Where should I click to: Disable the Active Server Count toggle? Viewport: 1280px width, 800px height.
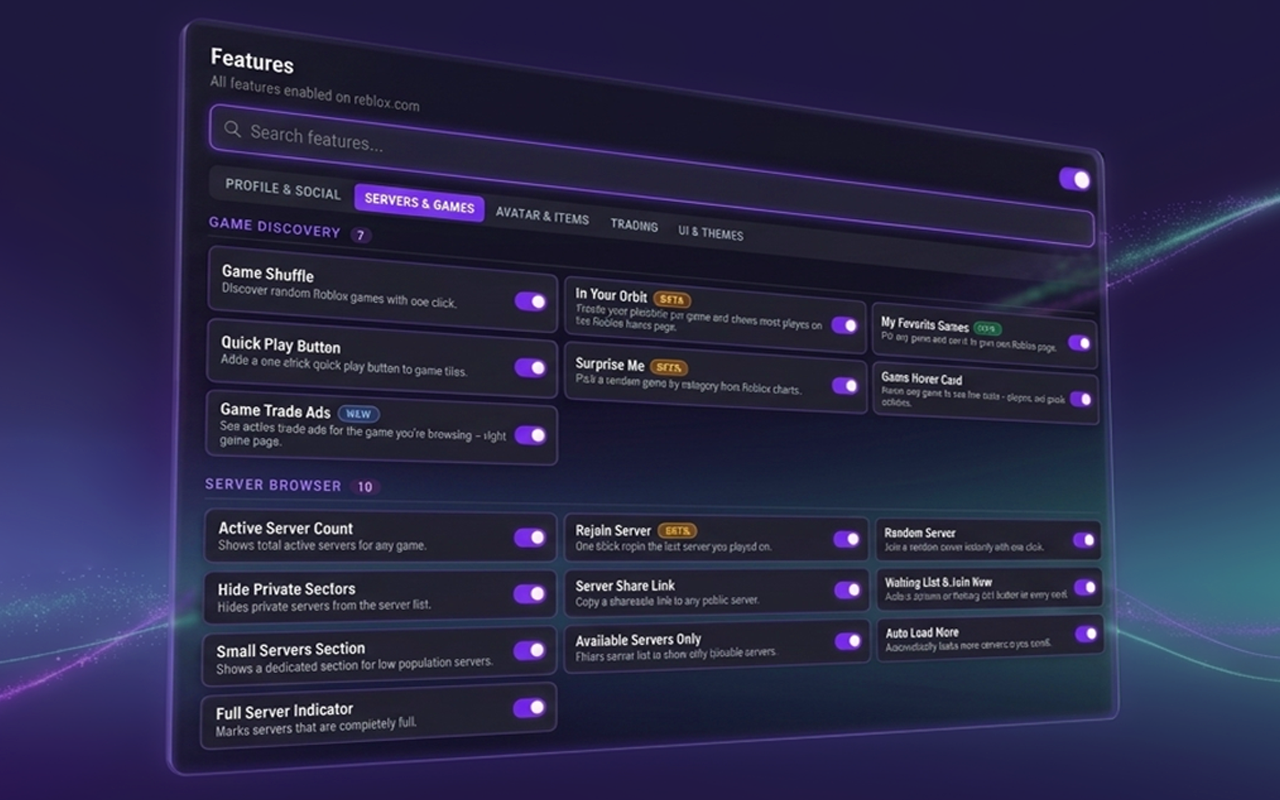[529, 537]
